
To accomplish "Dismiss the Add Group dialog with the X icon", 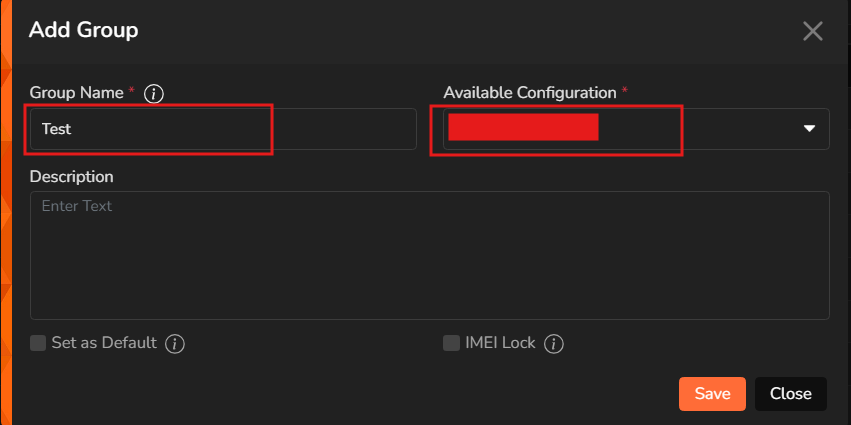I will (813, 31).
